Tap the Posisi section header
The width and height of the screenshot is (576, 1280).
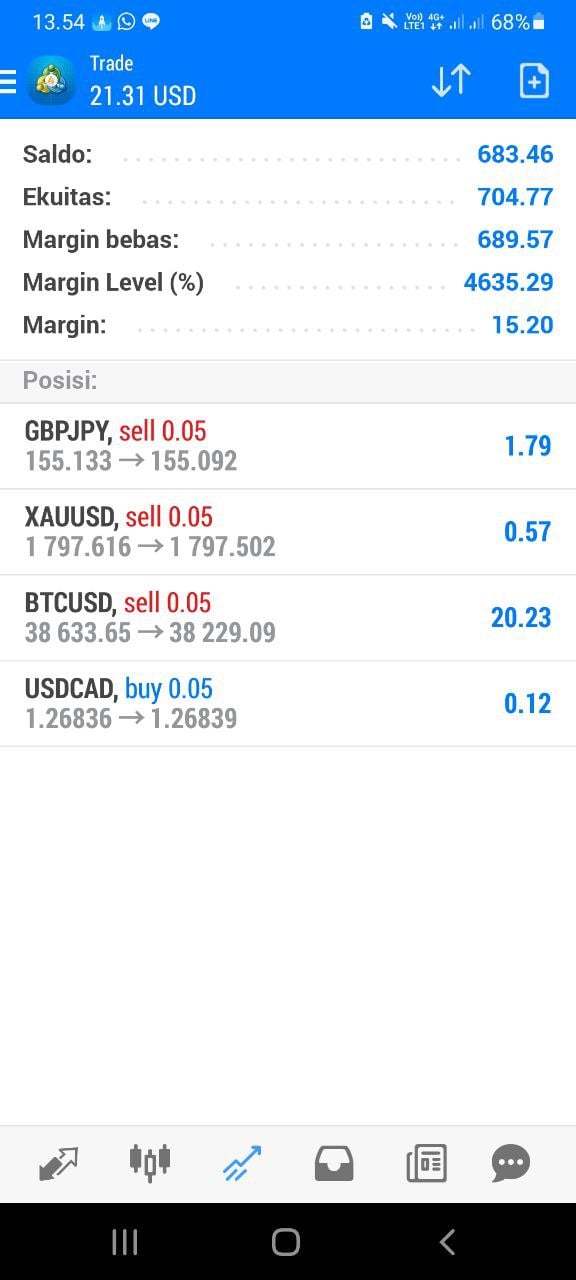click(288, 381)
